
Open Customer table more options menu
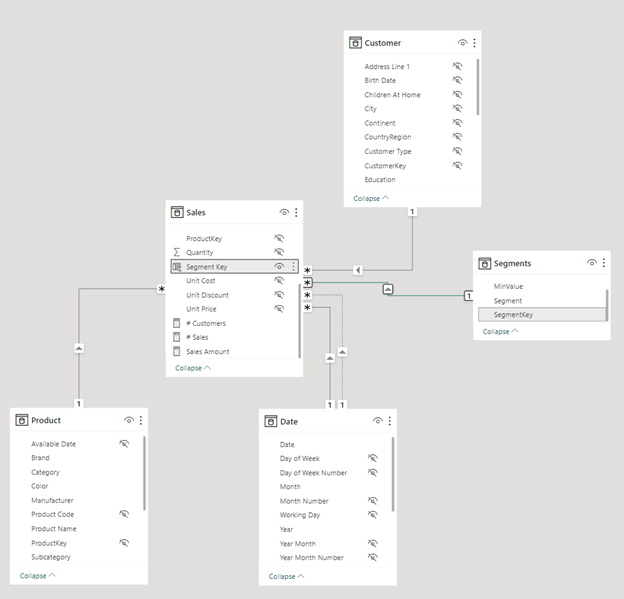pyautogui.click(x=474, y=43)
